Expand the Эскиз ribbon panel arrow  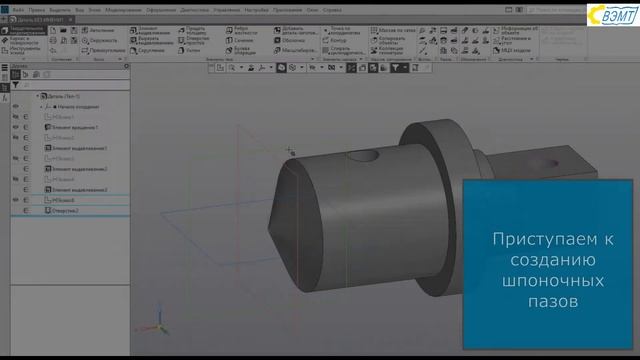(x=120, y=59)
